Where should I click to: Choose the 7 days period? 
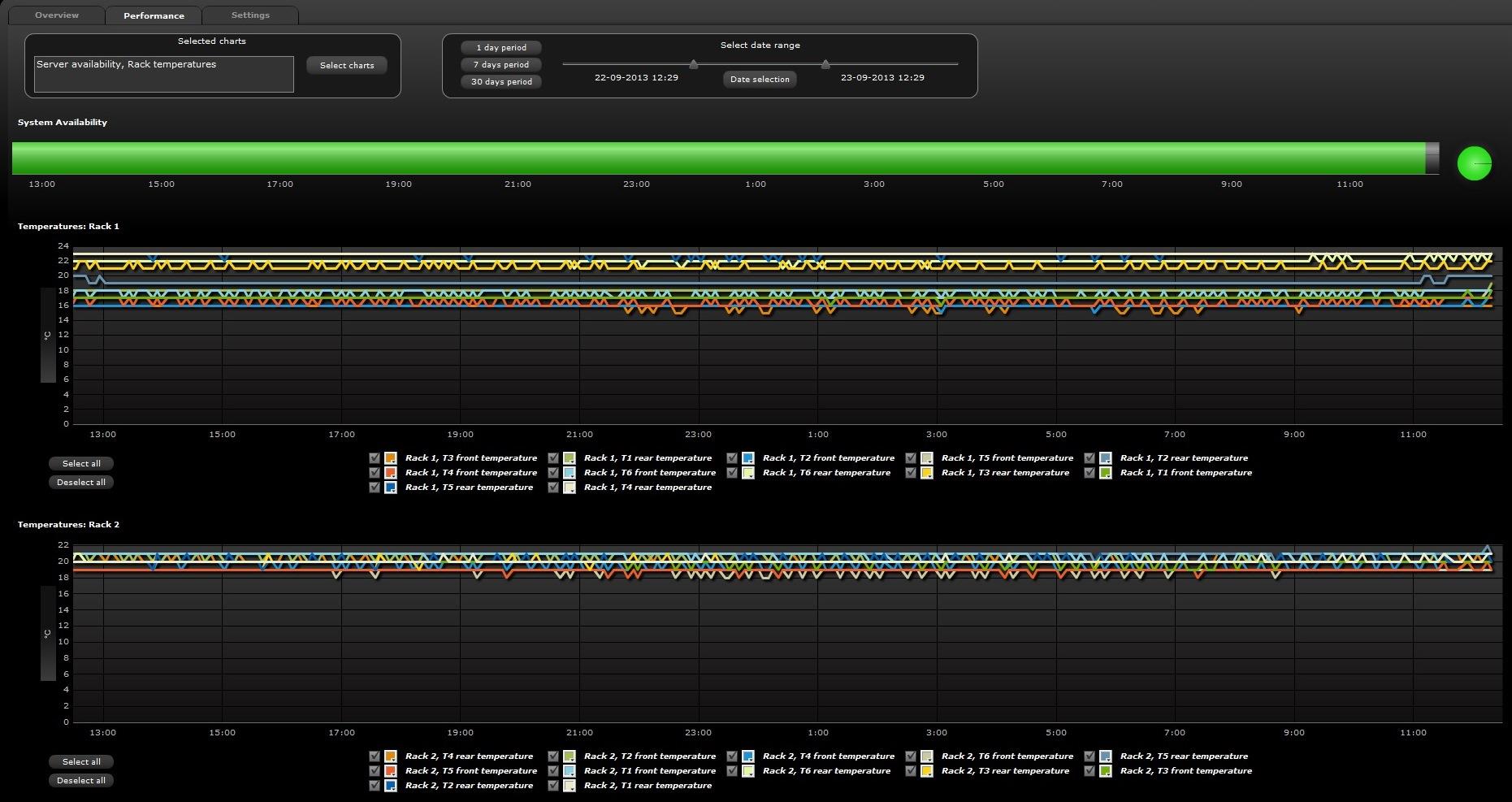click(x=501, y=64)
